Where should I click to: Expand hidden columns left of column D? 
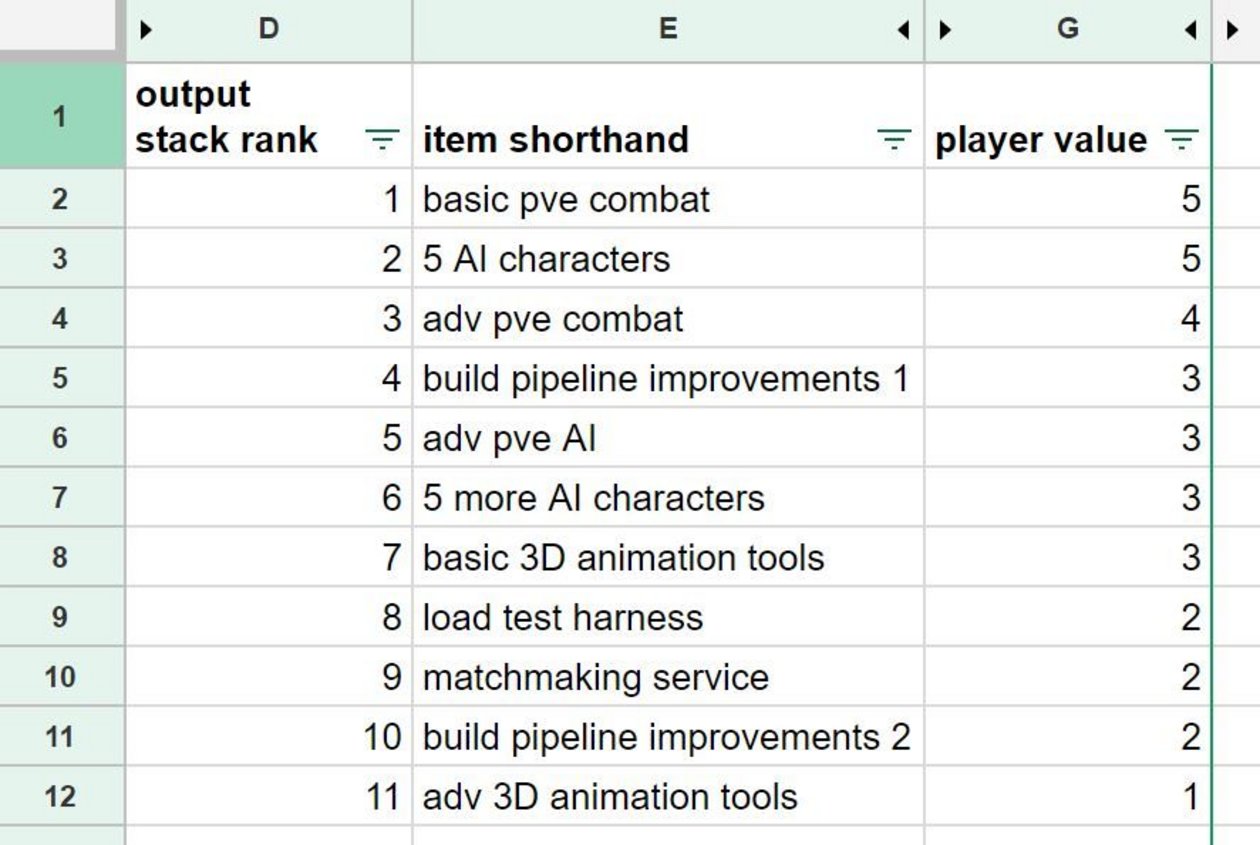click(x=145, y=30)
